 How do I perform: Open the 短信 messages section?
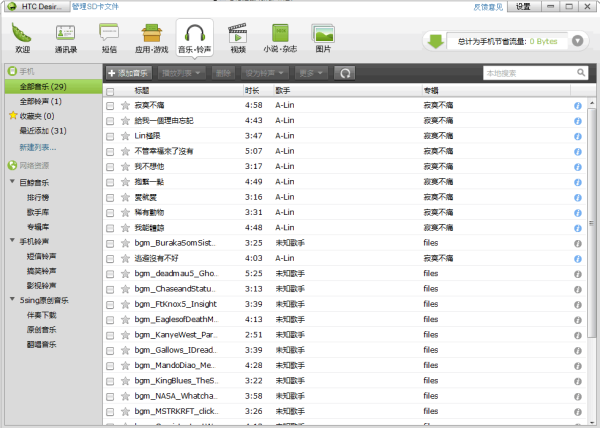point(109,37)
